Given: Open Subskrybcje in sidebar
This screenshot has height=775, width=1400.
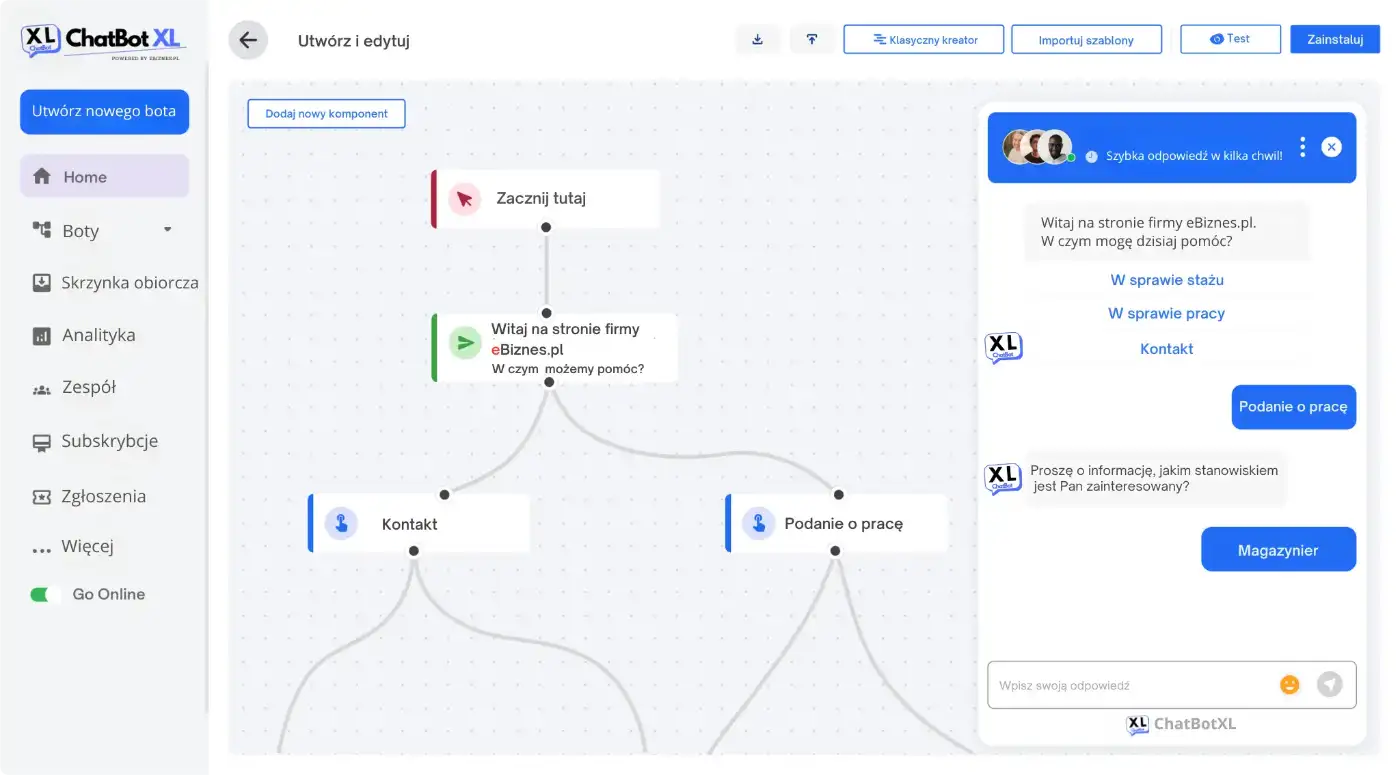Looking at the screenshot, I should tap(109, 441).
